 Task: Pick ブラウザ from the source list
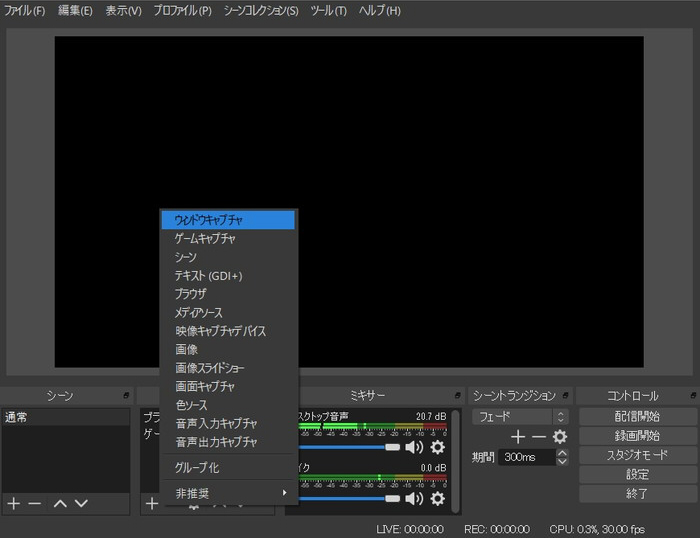228,294
